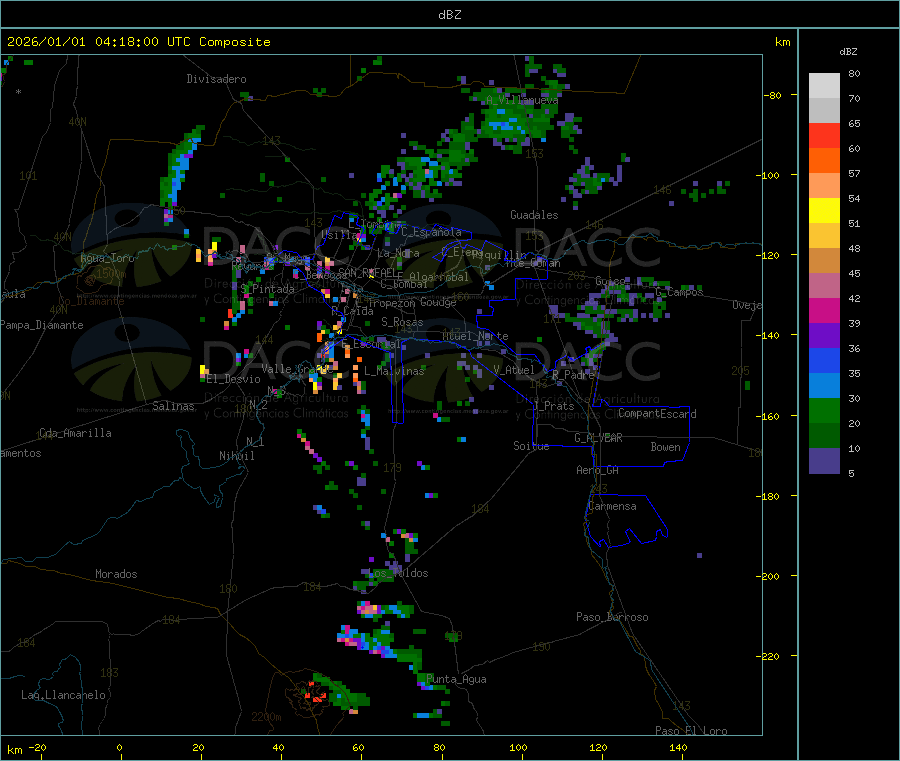
Task: Click the 0 tick on the horizontal axis
Action: [119, 747]
